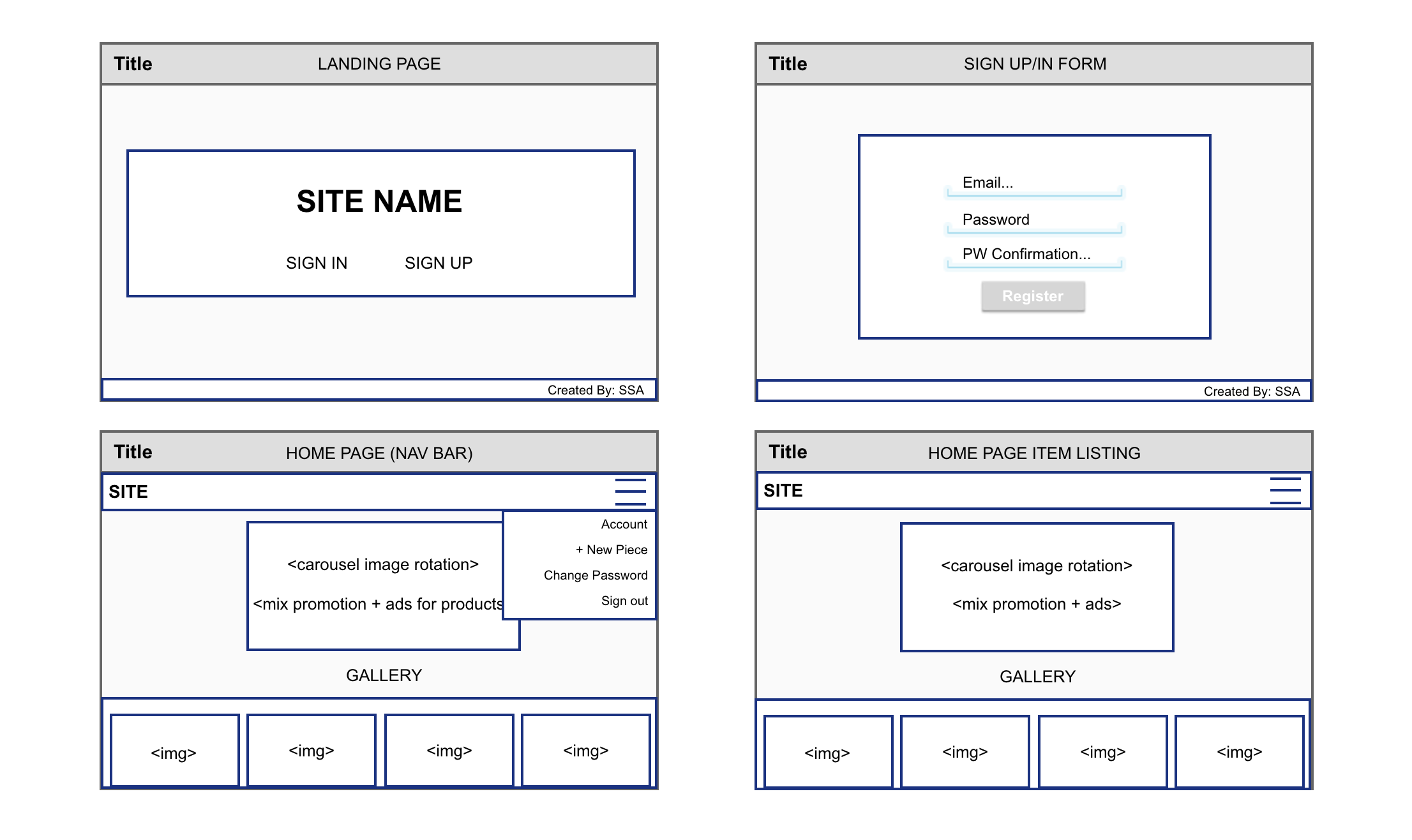The height and width of the screenshot is (840, 1412).
Task: Click third gallery img in Item Listing wireframe
Action: pos(1102,752)
